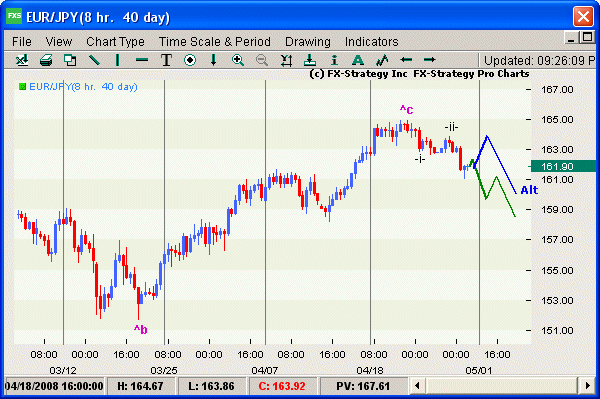Click the magenta ^b wave label
Viewport: 600px width, 399px height.
coord(140,329)
